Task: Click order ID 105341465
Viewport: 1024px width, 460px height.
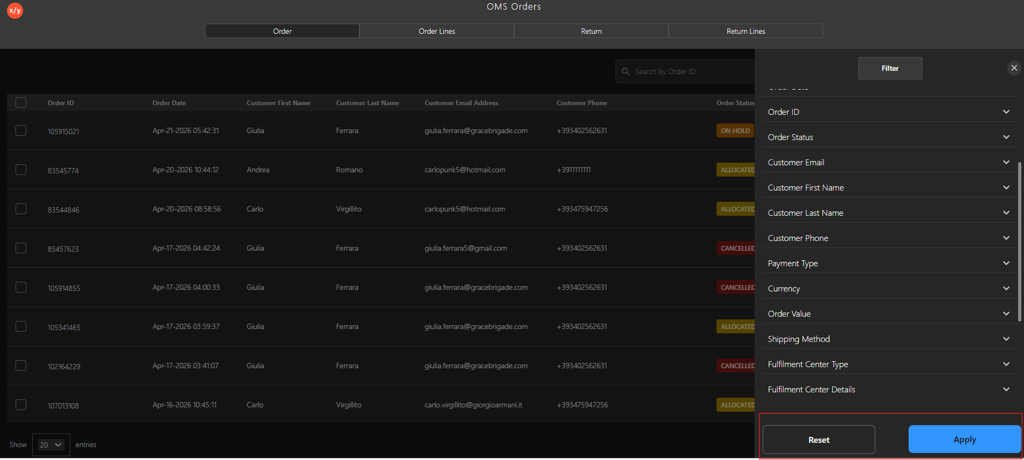Action: (x=64, y=327)
